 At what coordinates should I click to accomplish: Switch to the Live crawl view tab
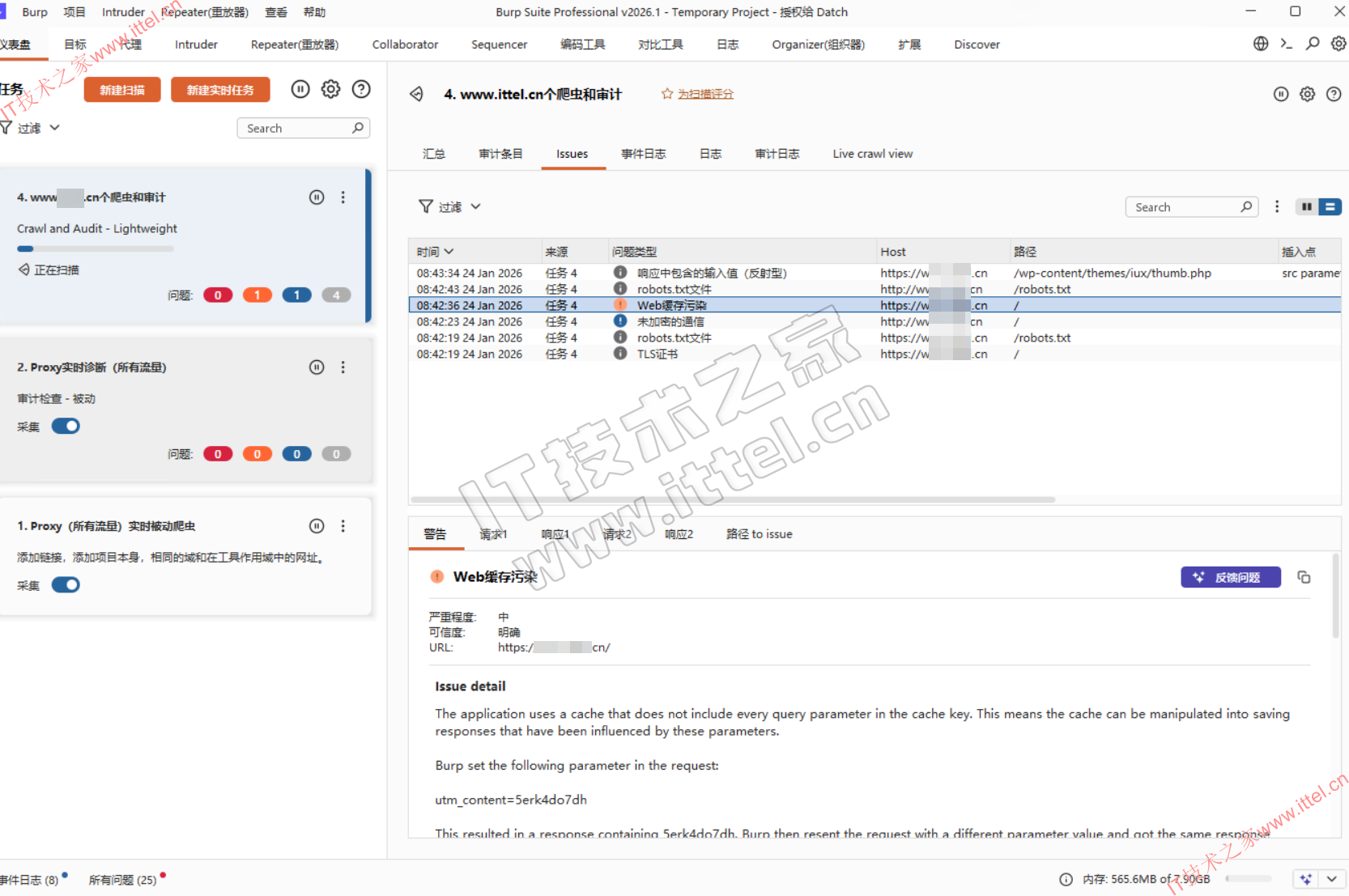[x=872, y=154]
